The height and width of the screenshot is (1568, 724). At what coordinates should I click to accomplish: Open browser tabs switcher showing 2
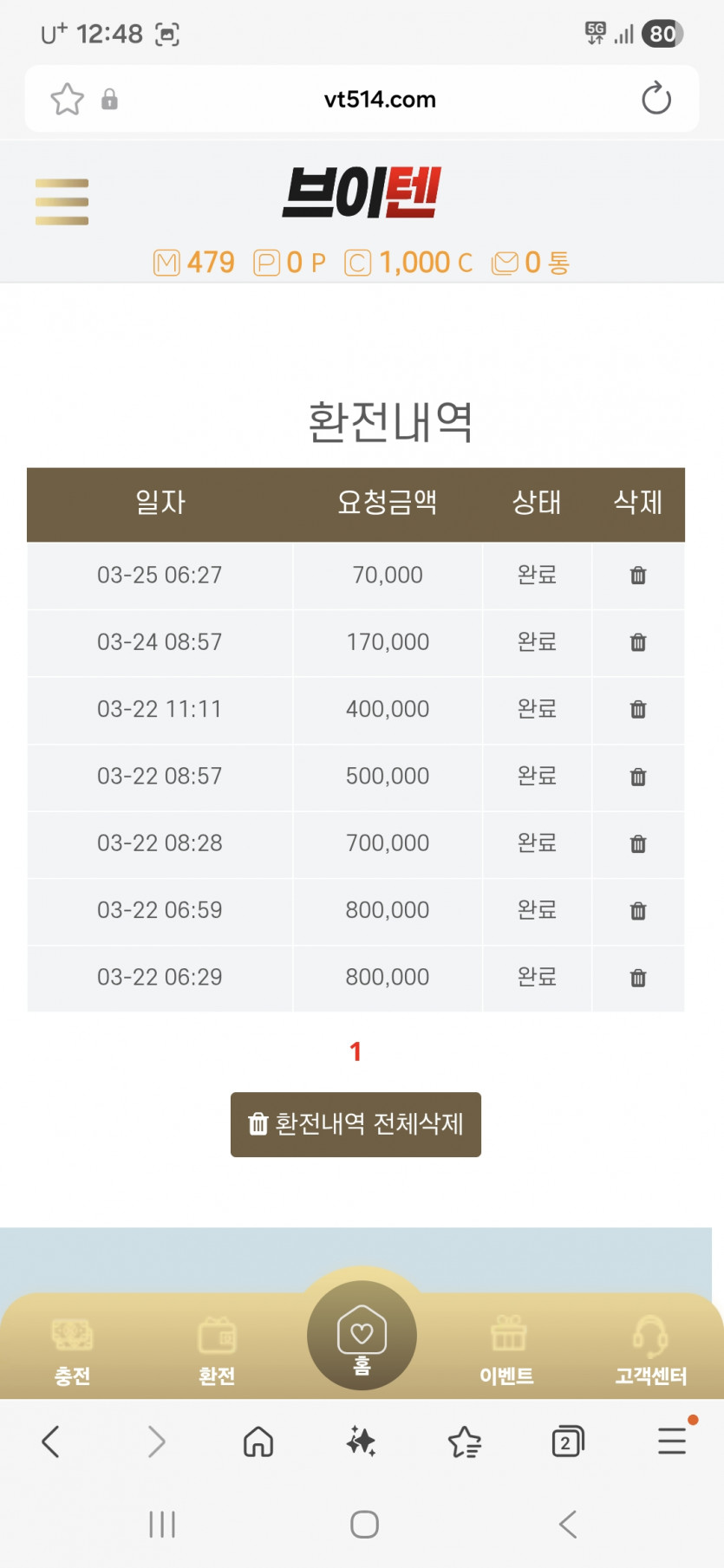[567, 1441]
